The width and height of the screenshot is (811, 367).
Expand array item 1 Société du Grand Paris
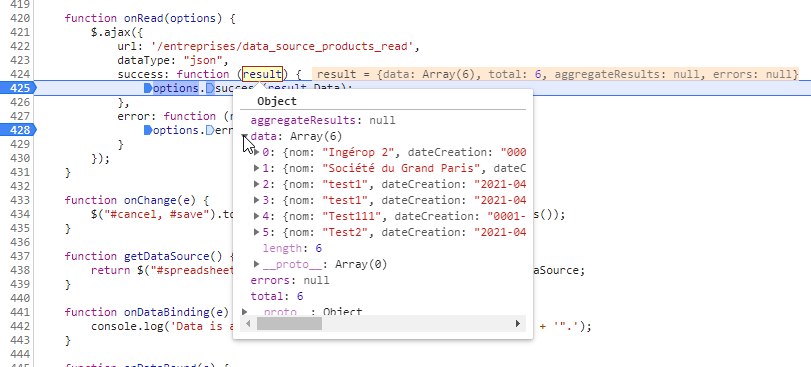pyautogui.click(x=257, y=169)
